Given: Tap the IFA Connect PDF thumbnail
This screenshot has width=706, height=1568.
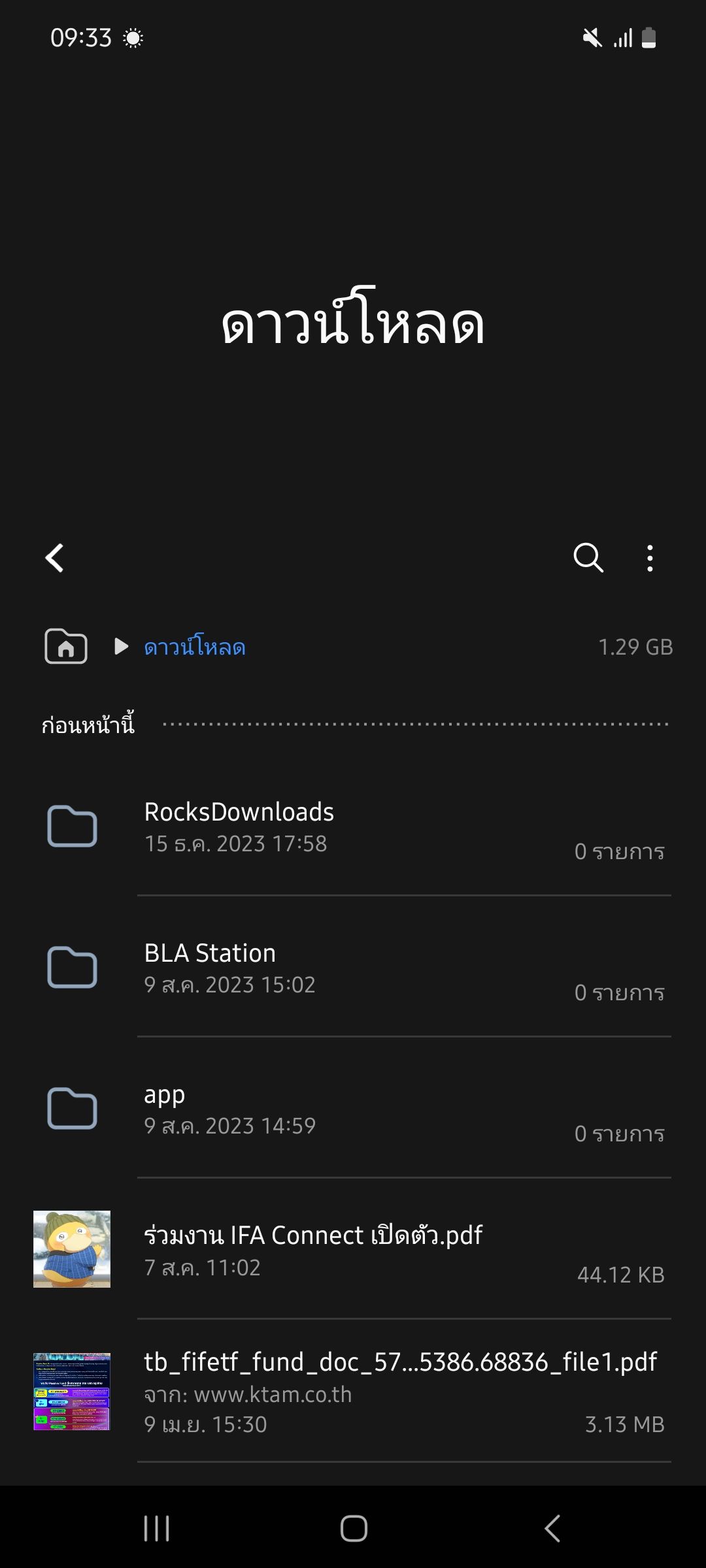Looking at the screenshot, I should click(x=72, y=1249).
